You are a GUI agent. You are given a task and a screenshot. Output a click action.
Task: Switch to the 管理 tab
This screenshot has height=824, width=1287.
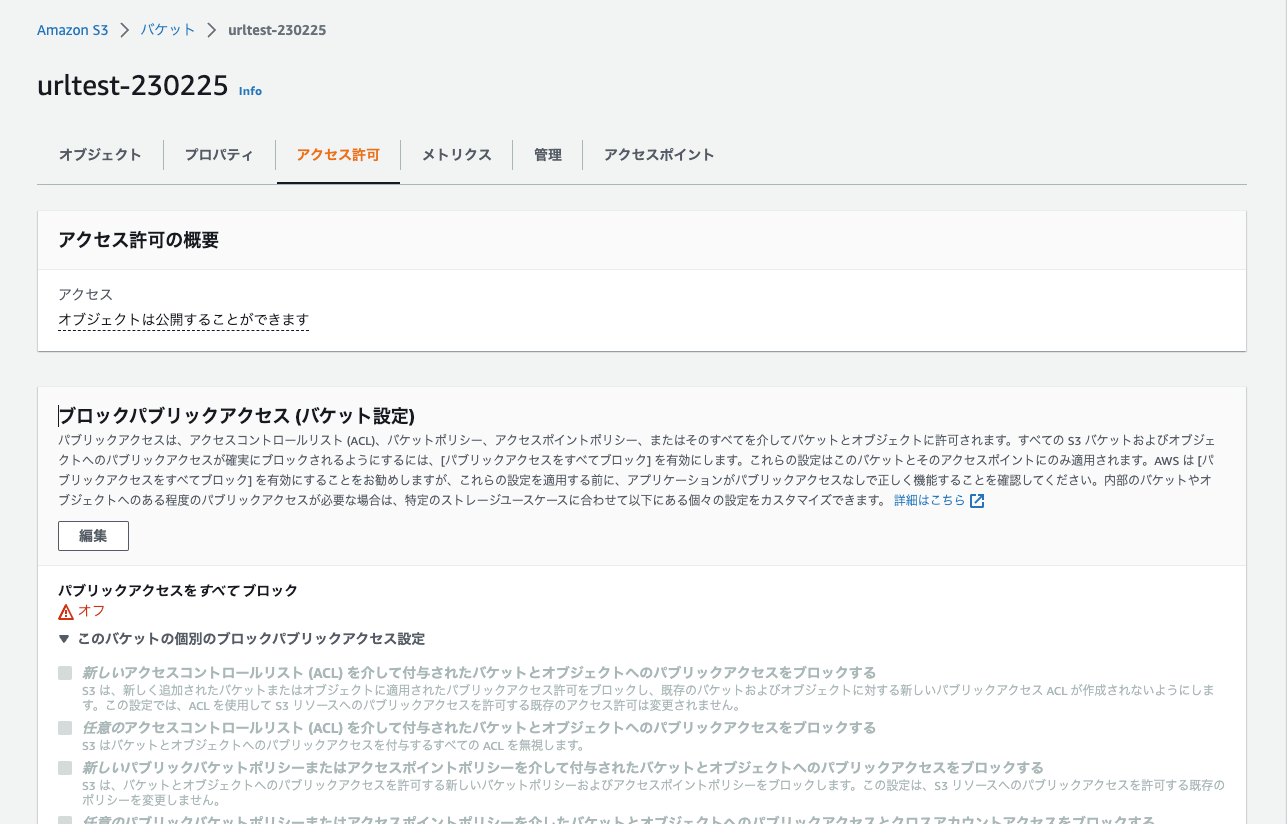click(x=548, y=155)
